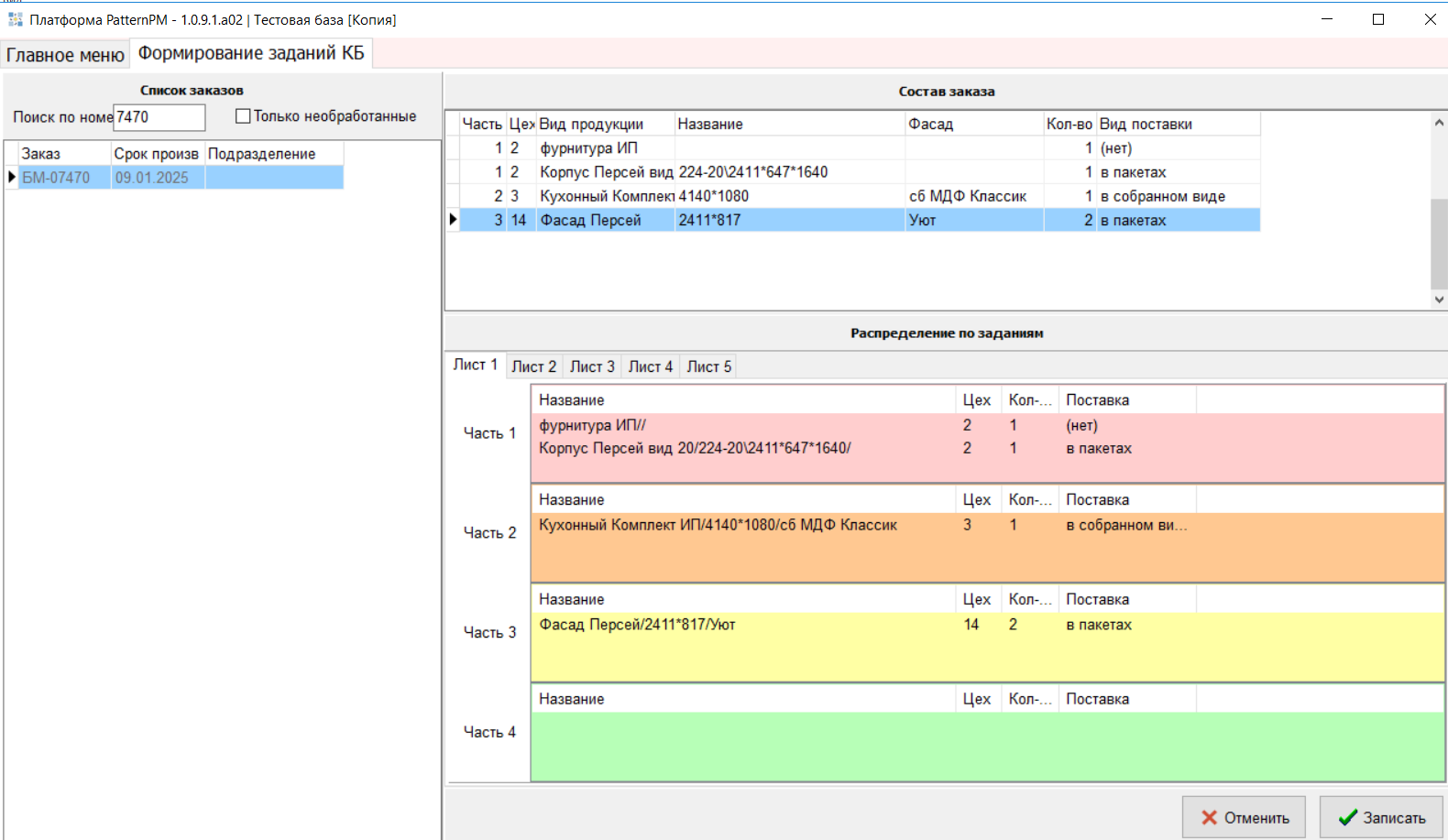Image resolution: width=1448 pixels, height=840 pixels.
Task: Switch to the Лист 5 tab
Action: (708, 366)
